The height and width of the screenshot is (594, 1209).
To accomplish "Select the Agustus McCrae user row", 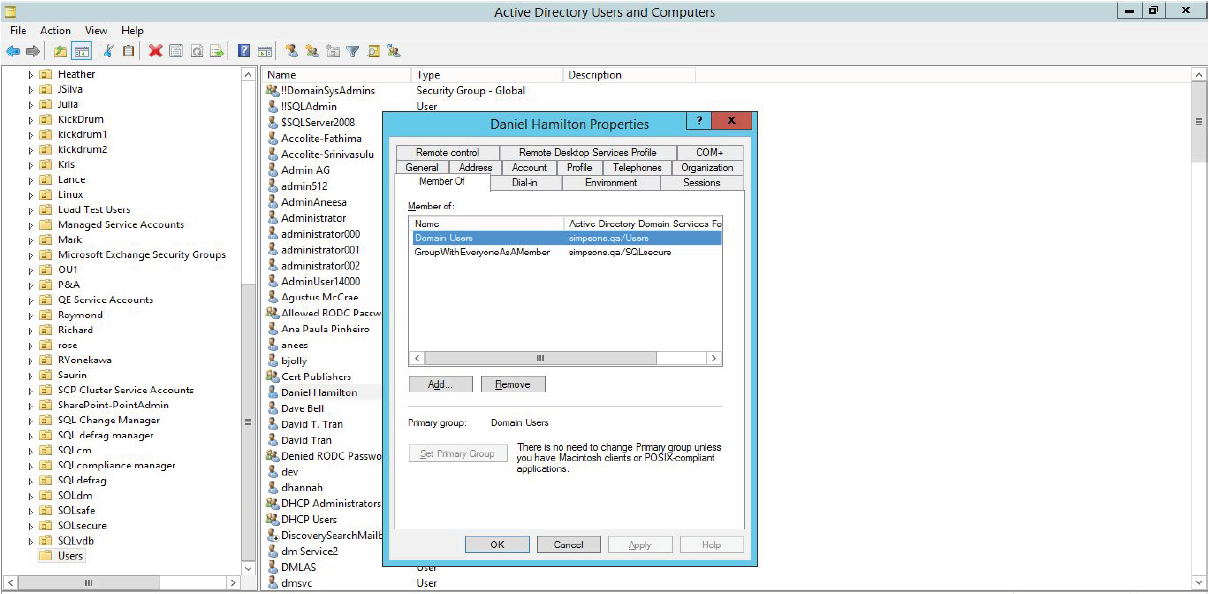I will click(319, 297).
